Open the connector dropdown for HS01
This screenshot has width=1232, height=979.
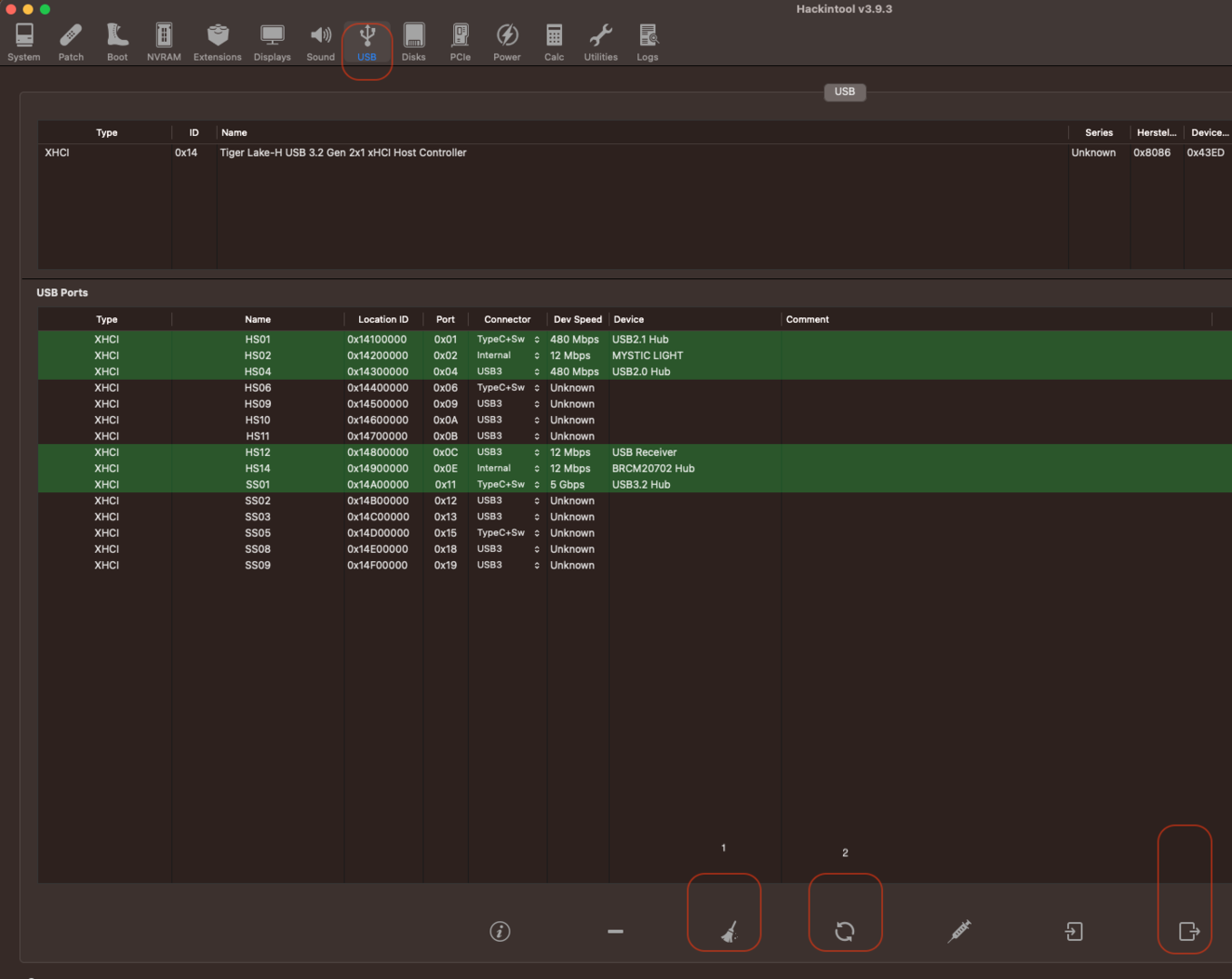point(536,340)
